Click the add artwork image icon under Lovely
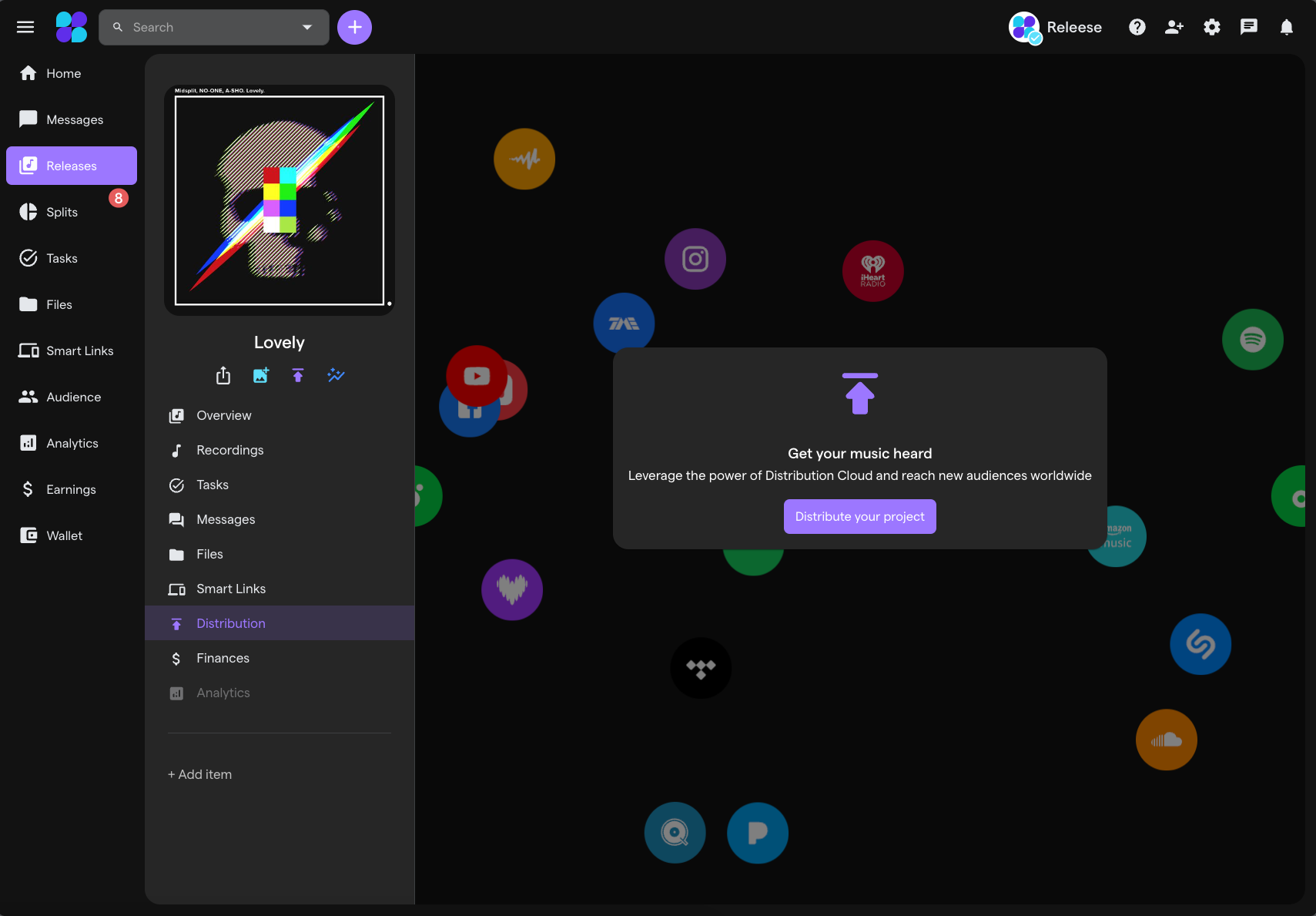 click(261, 375)
